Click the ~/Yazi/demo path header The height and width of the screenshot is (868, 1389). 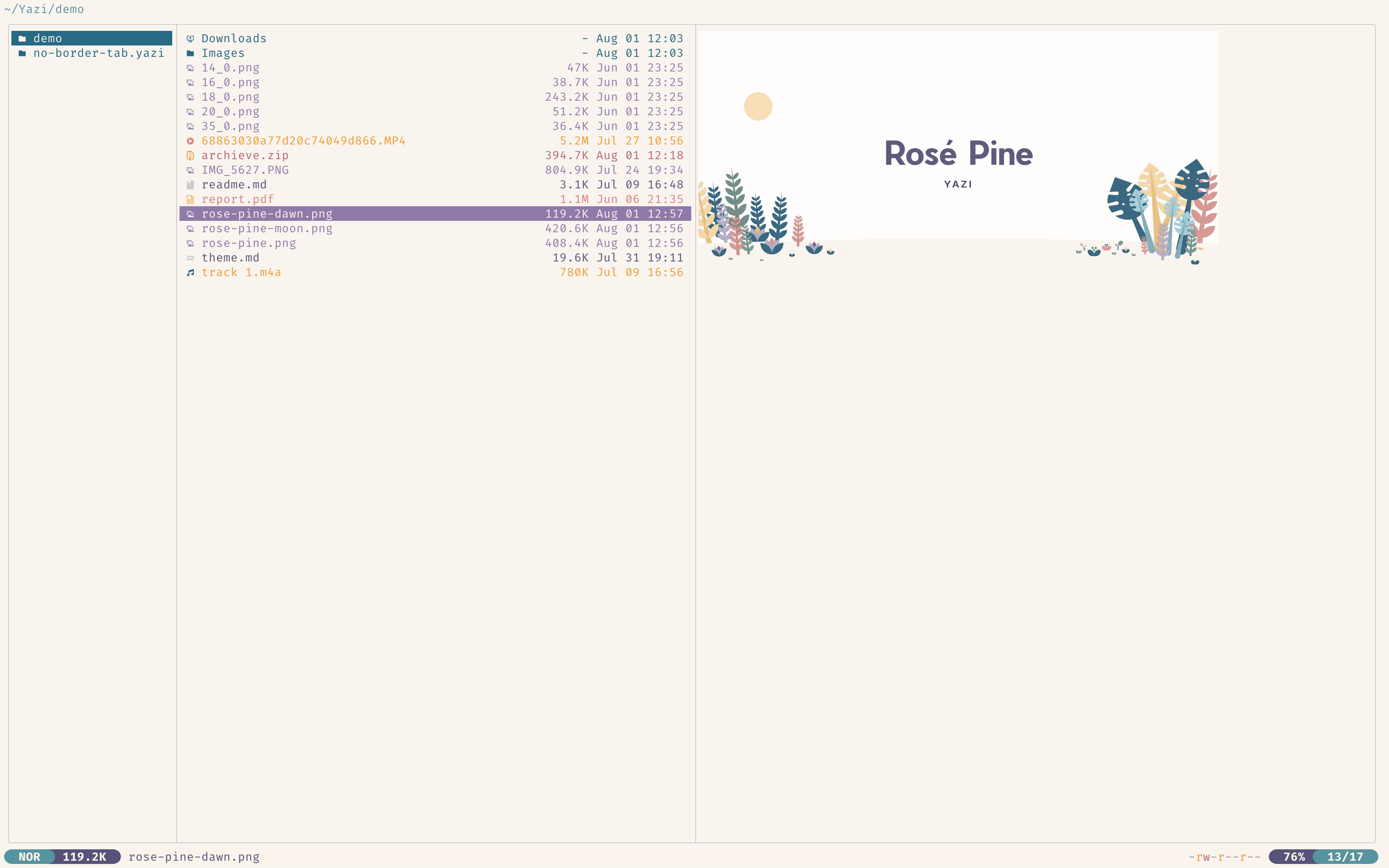click(44, 9)
